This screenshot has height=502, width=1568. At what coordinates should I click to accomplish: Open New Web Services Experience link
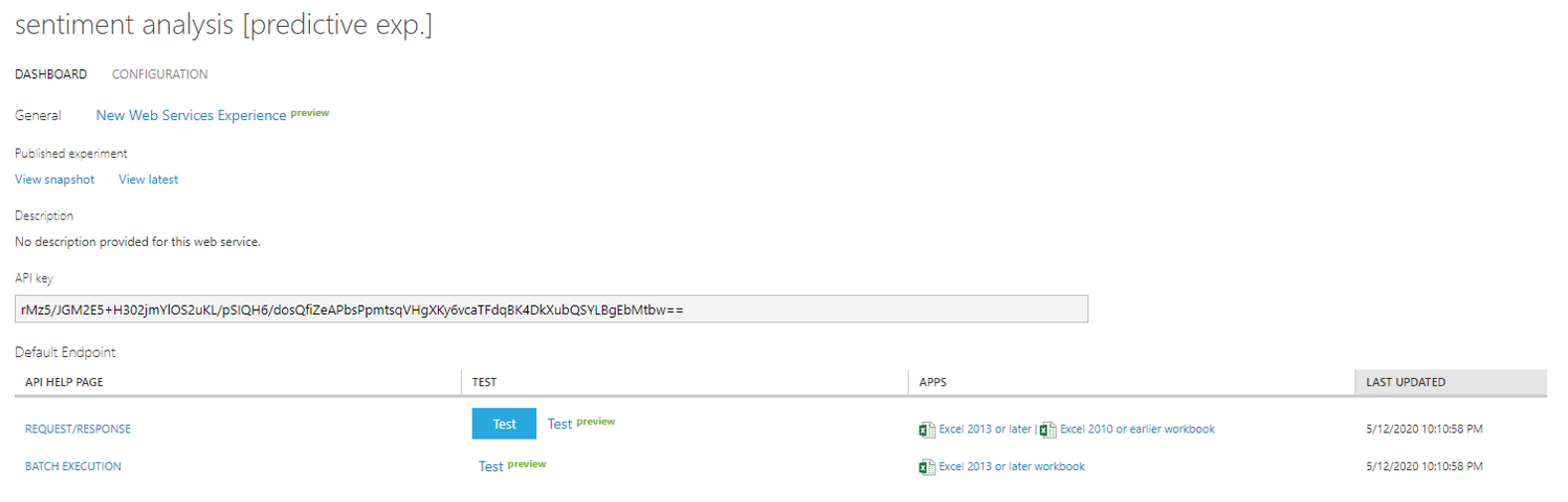point(191,115)
